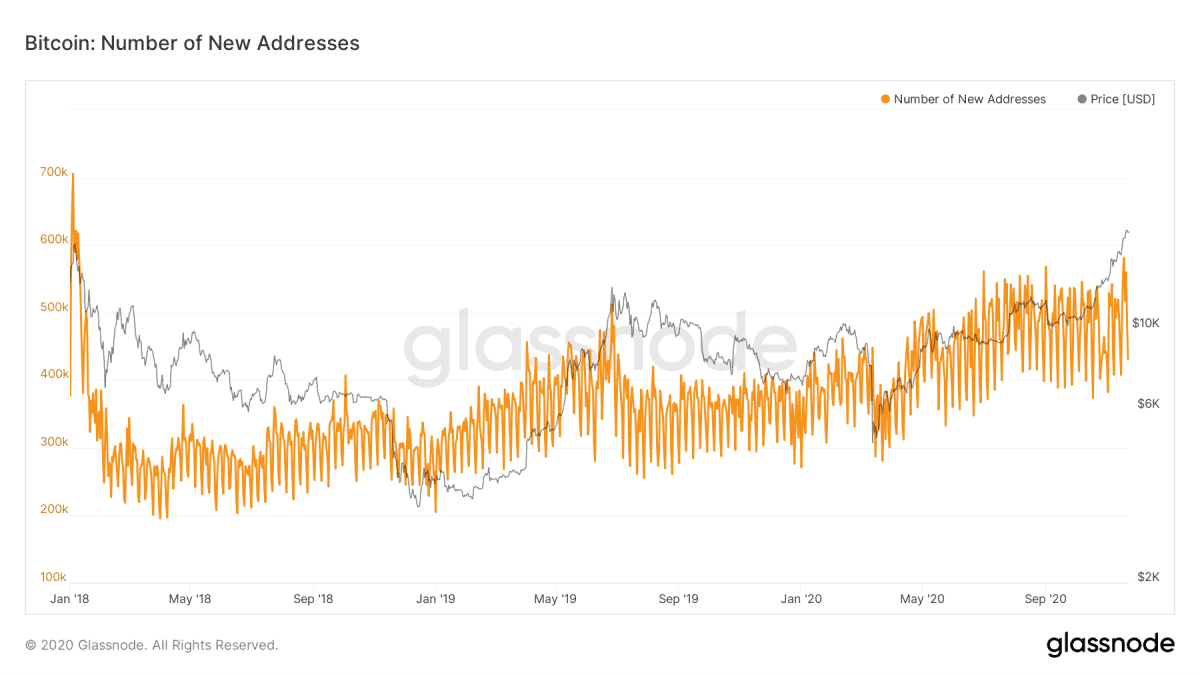
Task: Click the '$10K' price axis label
Action: (x=1146, y=323)
